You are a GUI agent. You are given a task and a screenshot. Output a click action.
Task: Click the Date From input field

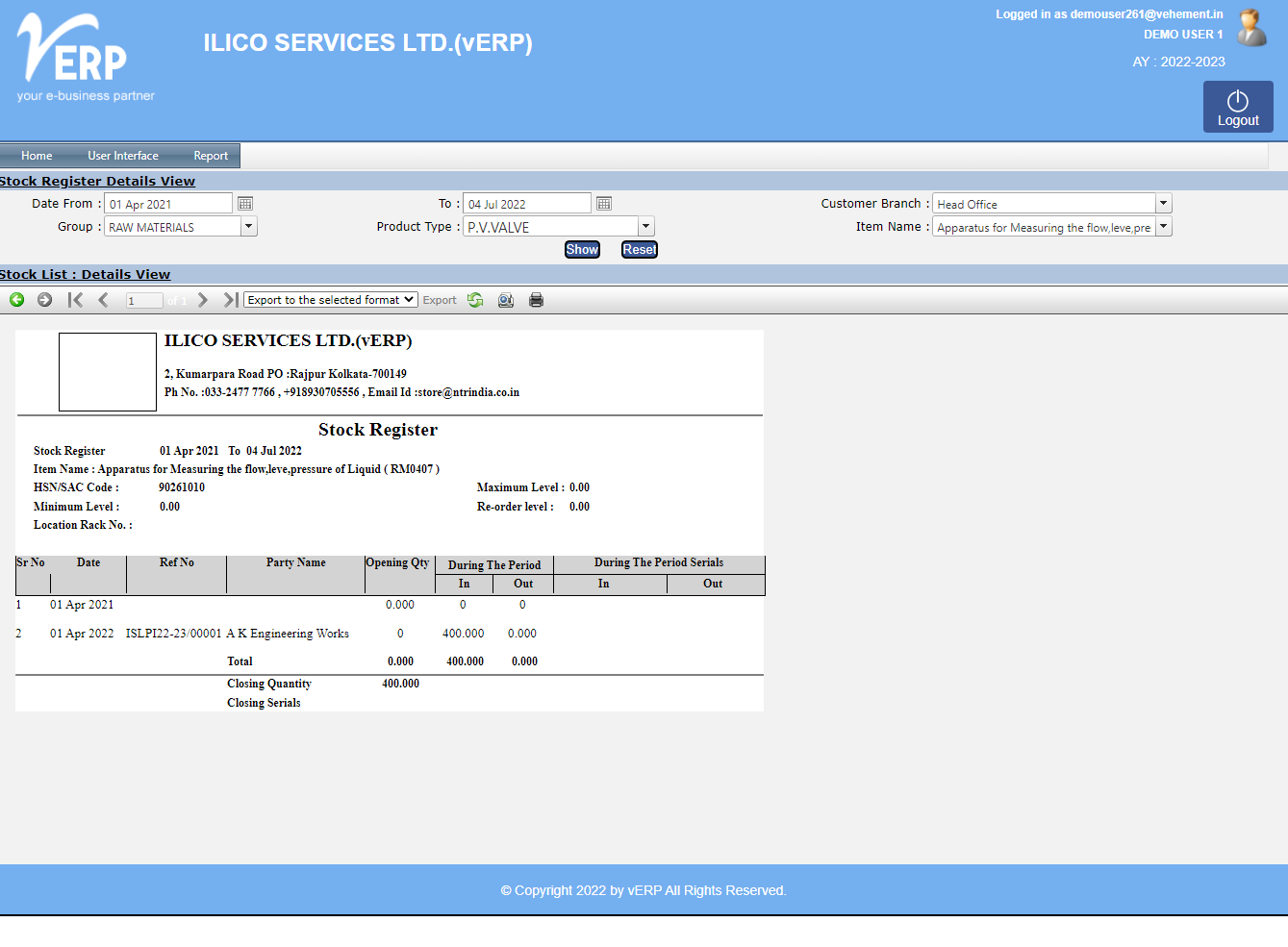(168, 204)
